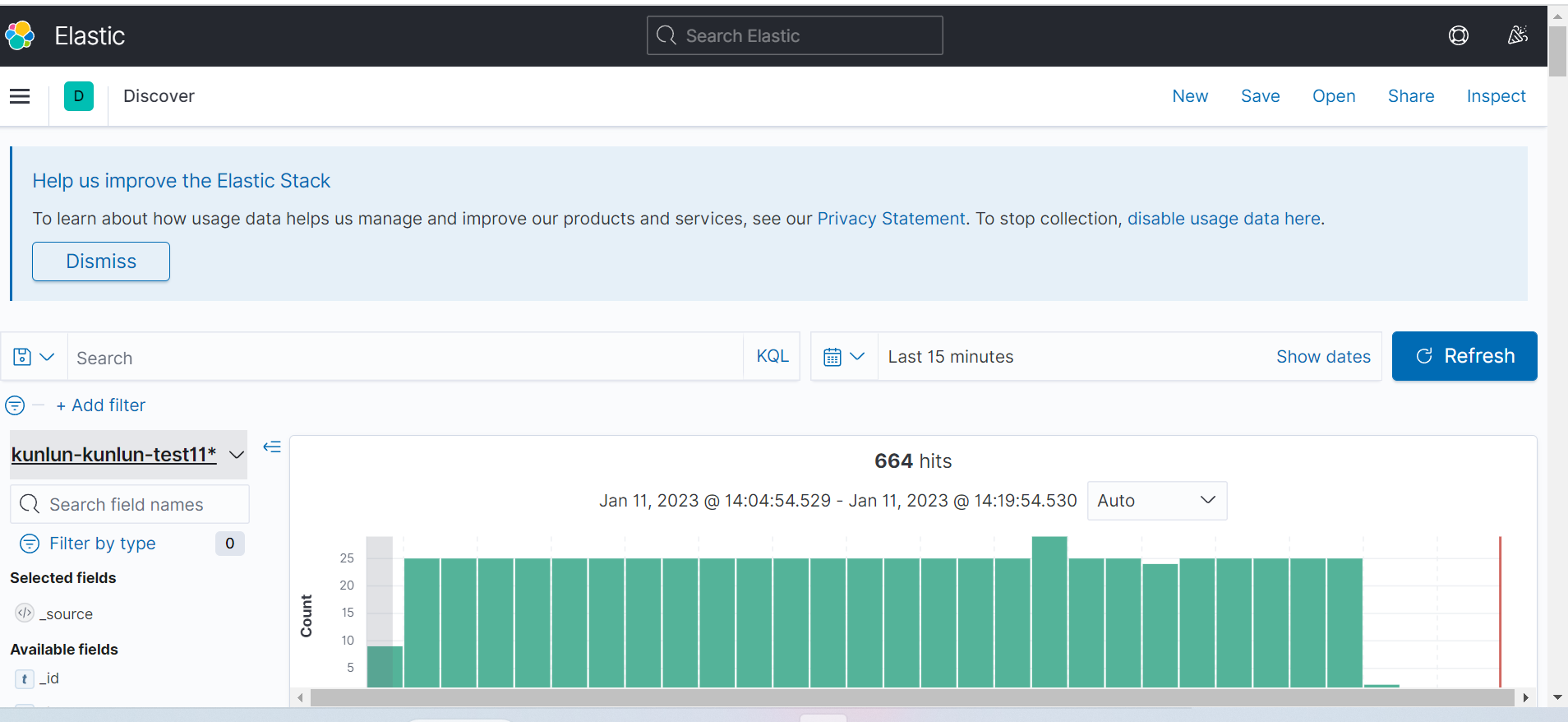Image resolution: width=1568 pixels, height=722 pixels.
Task: Click the shortest first histogram bar
Action: [385, 667]
